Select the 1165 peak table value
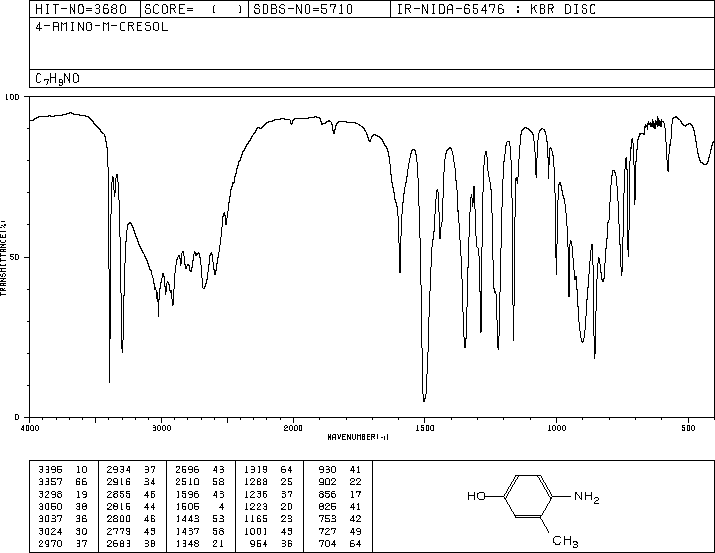 point(256,519)
